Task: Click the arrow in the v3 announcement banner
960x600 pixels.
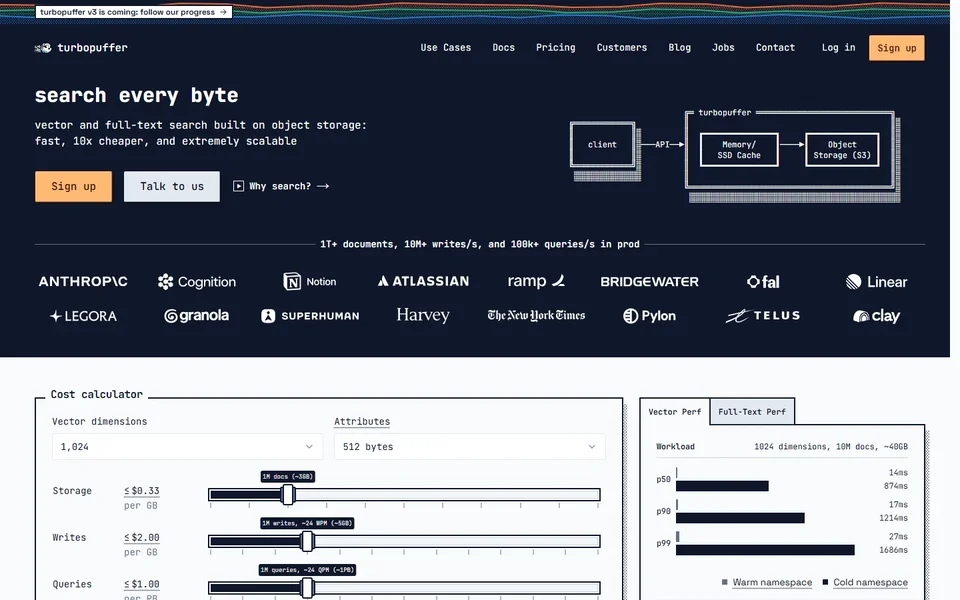Action: click(x=223, y=12)
